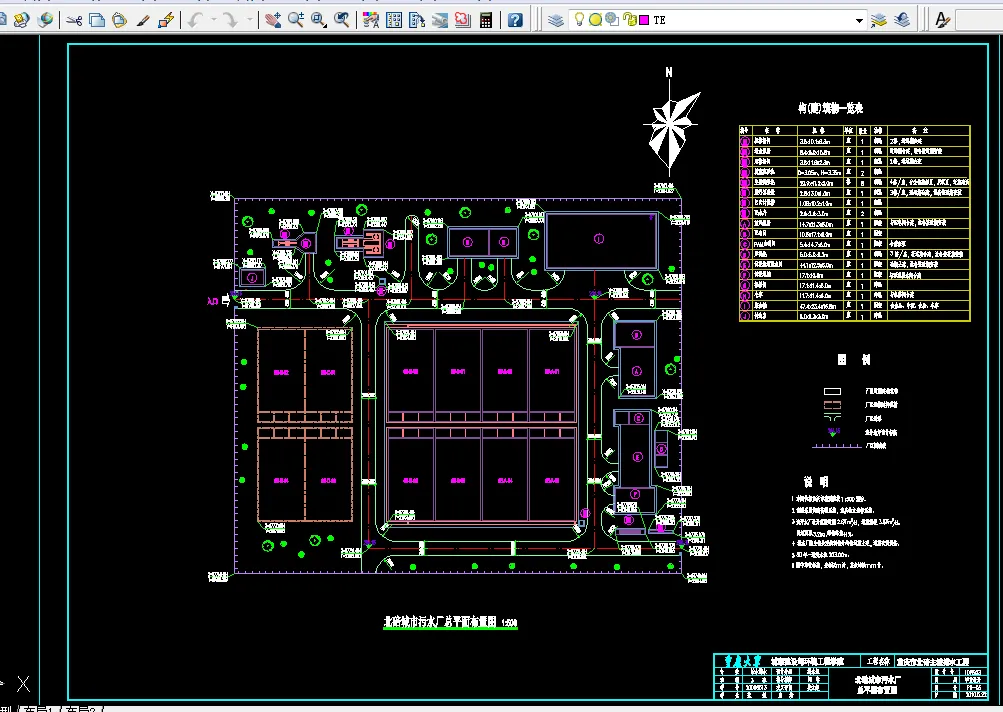Activate the Pan realtime hand tool

[273, 20]
